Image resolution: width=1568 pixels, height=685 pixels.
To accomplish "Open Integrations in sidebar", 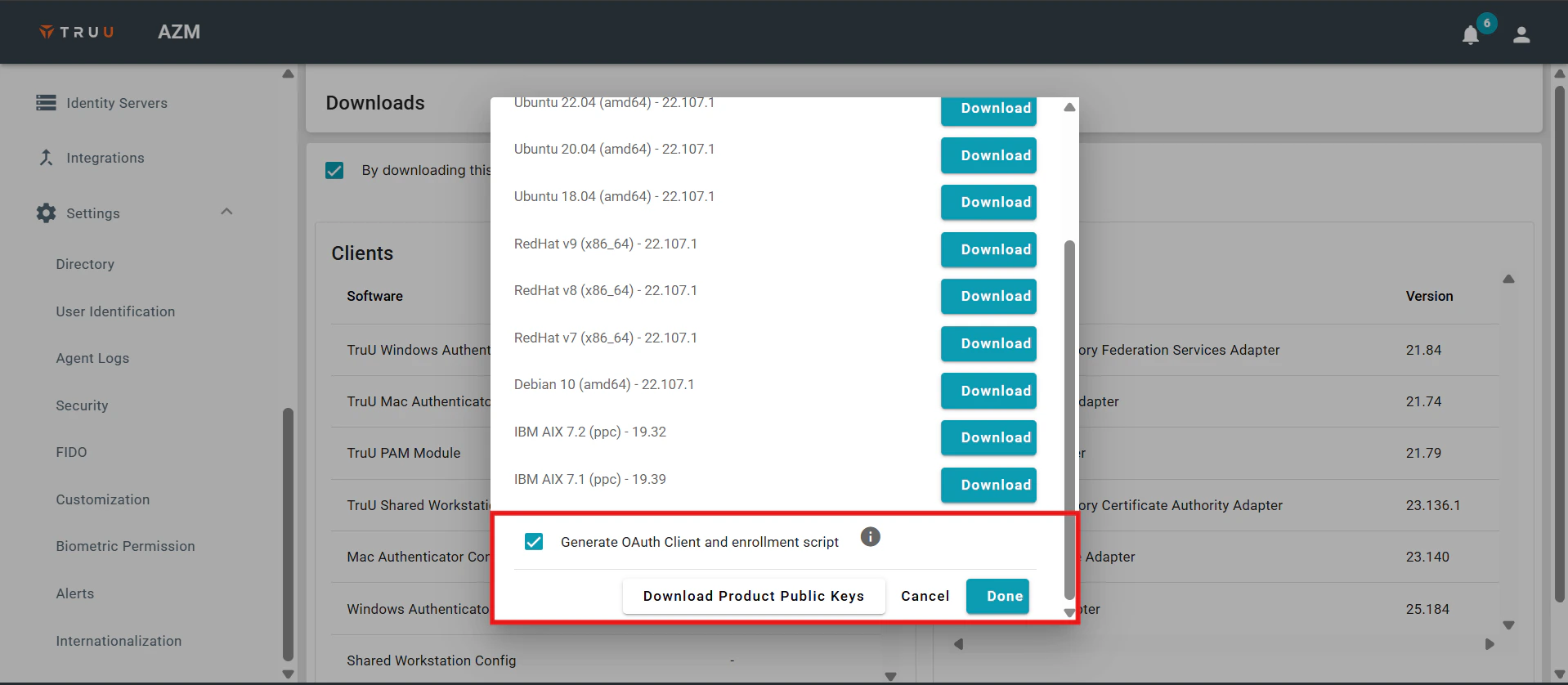I will click(105, 158).
